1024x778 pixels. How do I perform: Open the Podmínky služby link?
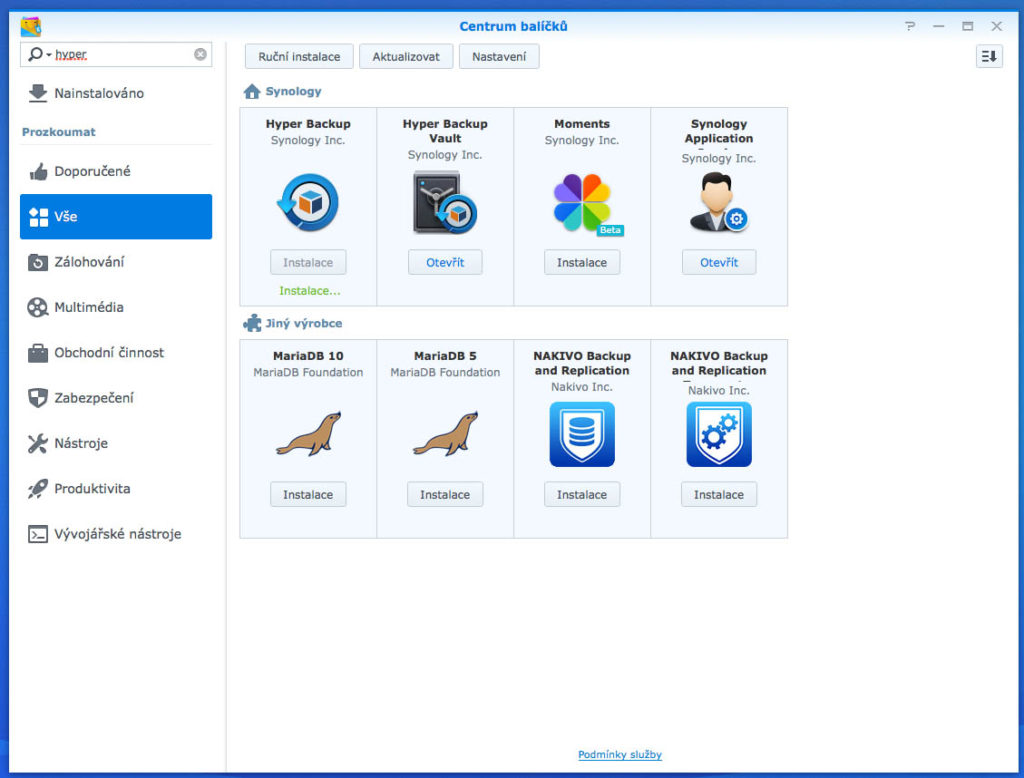[x=620, y=754]
